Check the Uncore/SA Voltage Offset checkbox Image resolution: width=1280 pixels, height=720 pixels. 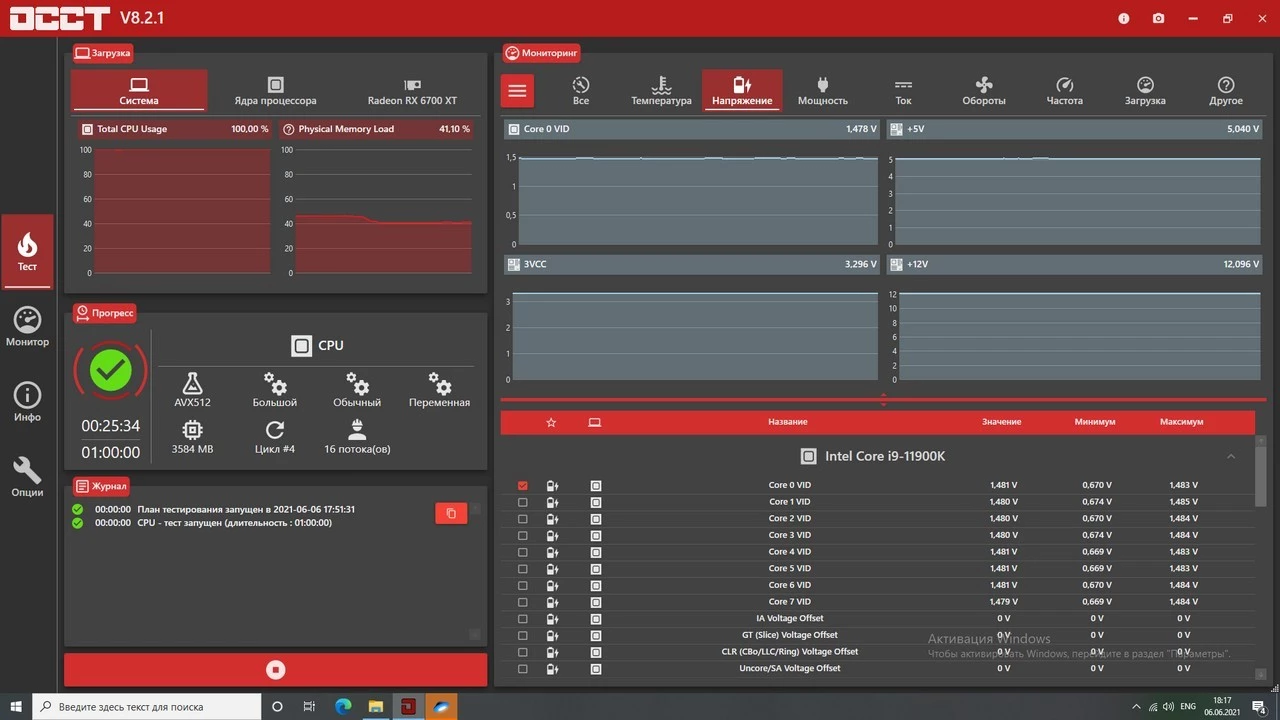click(x=523, y=669)
